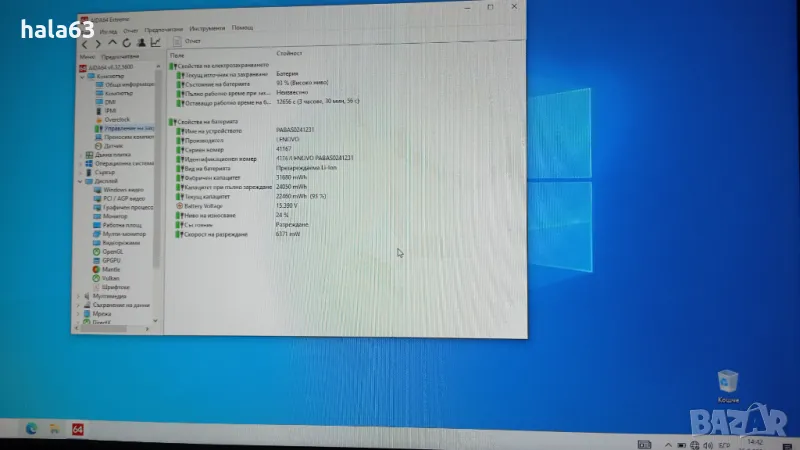Switch to the Предпочитани tab
Viewport: 800px width, 450px height.
[x=117, y=56]
